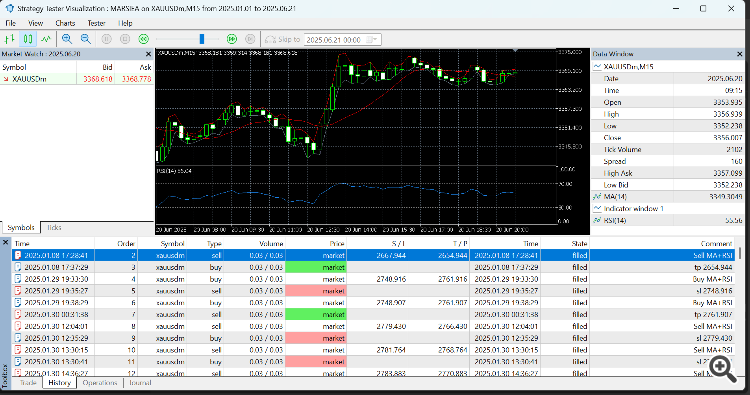
Task: Click the Skip to button
Action: click(x=283, y=40)
